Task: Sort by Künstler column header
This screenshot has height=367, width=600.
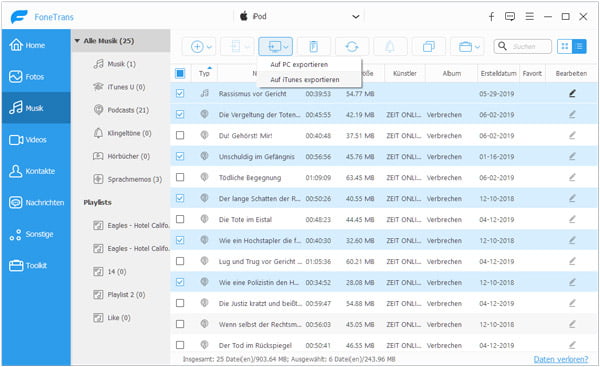Action: click(x=404, y=73)
